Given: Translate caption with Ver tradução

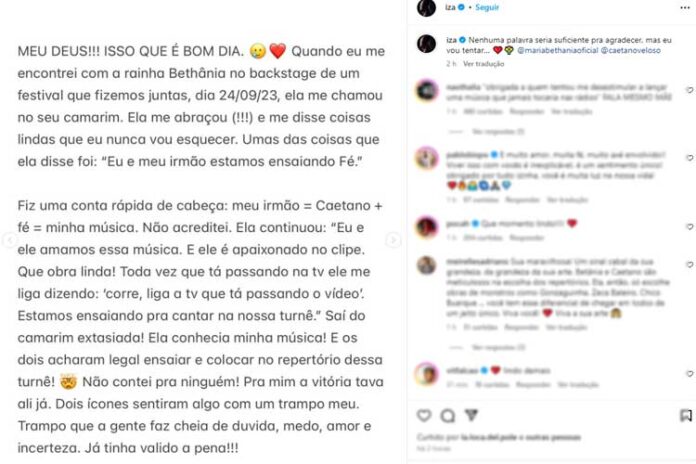Looking at the screenshot, I should coord(483,64).
